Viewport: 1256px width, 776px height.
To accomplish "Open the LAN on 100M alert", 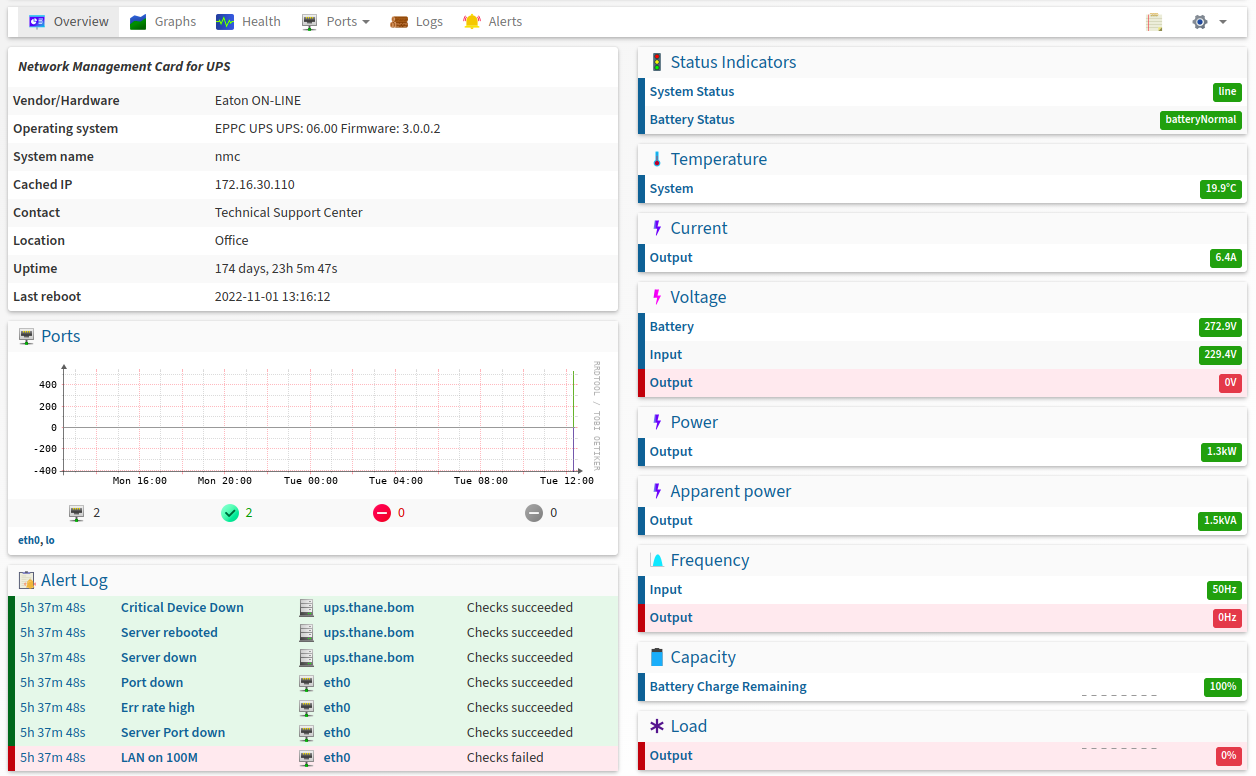I will 159,757.
